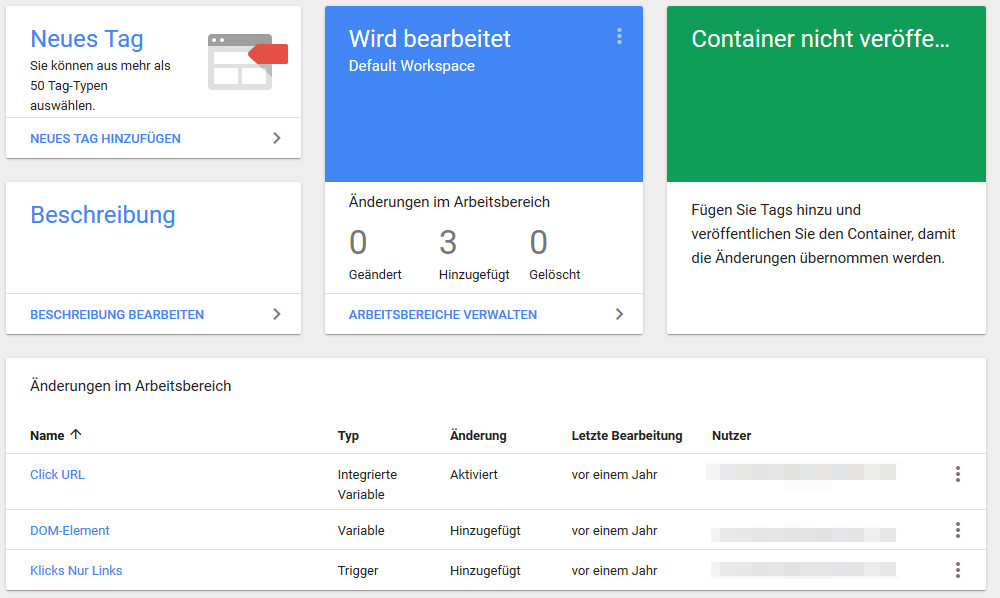Click the Typ column header
Viewport: 1000px width, 598px height.
click(346, 435)
